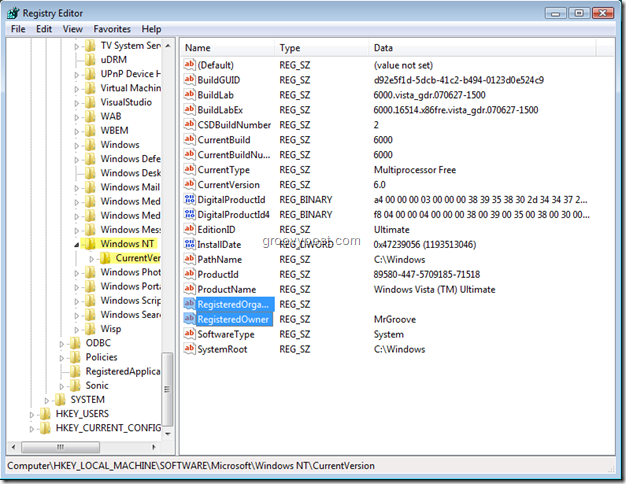Click the tree scroll right arrow

154,447
